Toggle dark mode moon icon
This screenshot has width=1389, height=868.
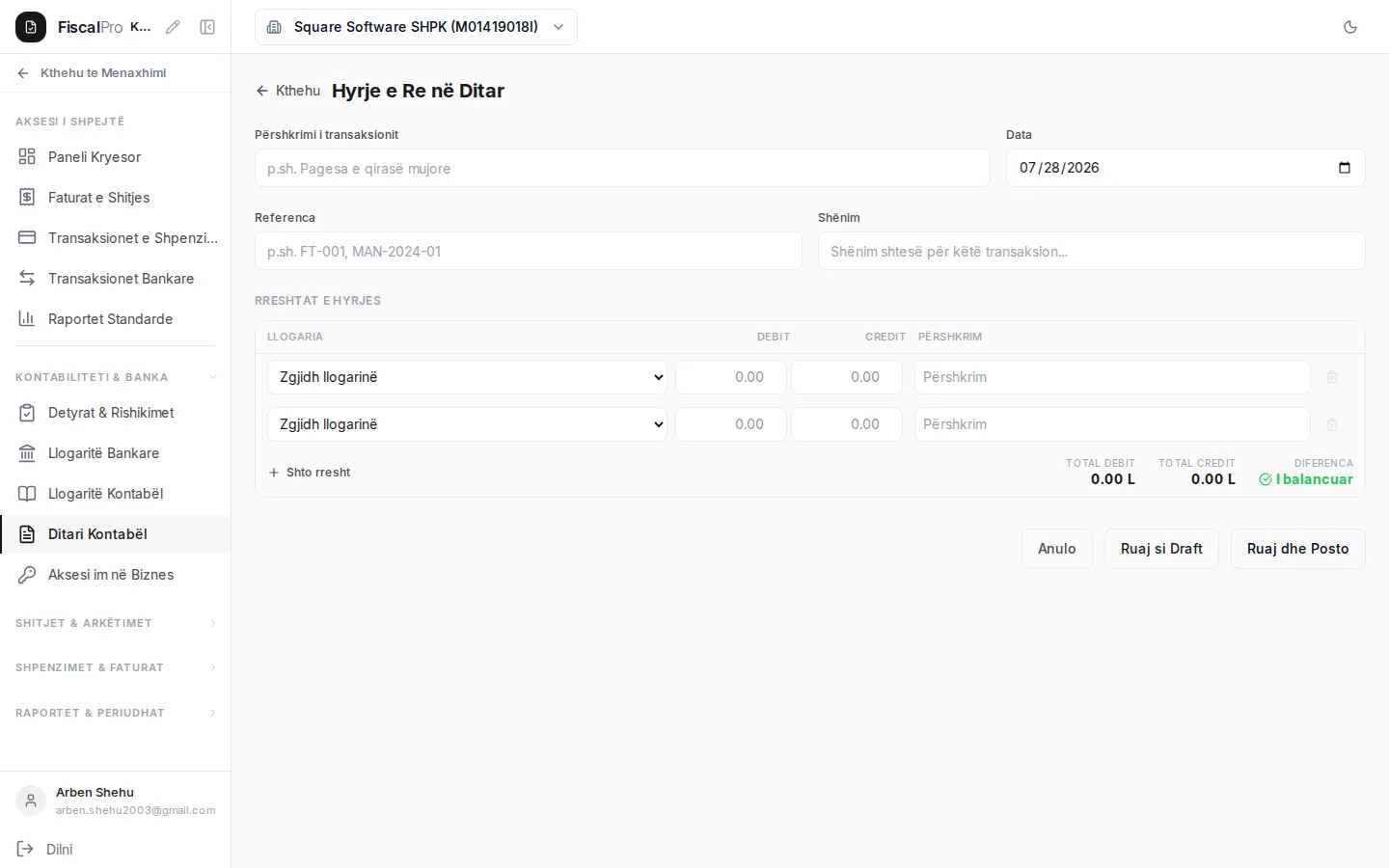click(1350, 27)
